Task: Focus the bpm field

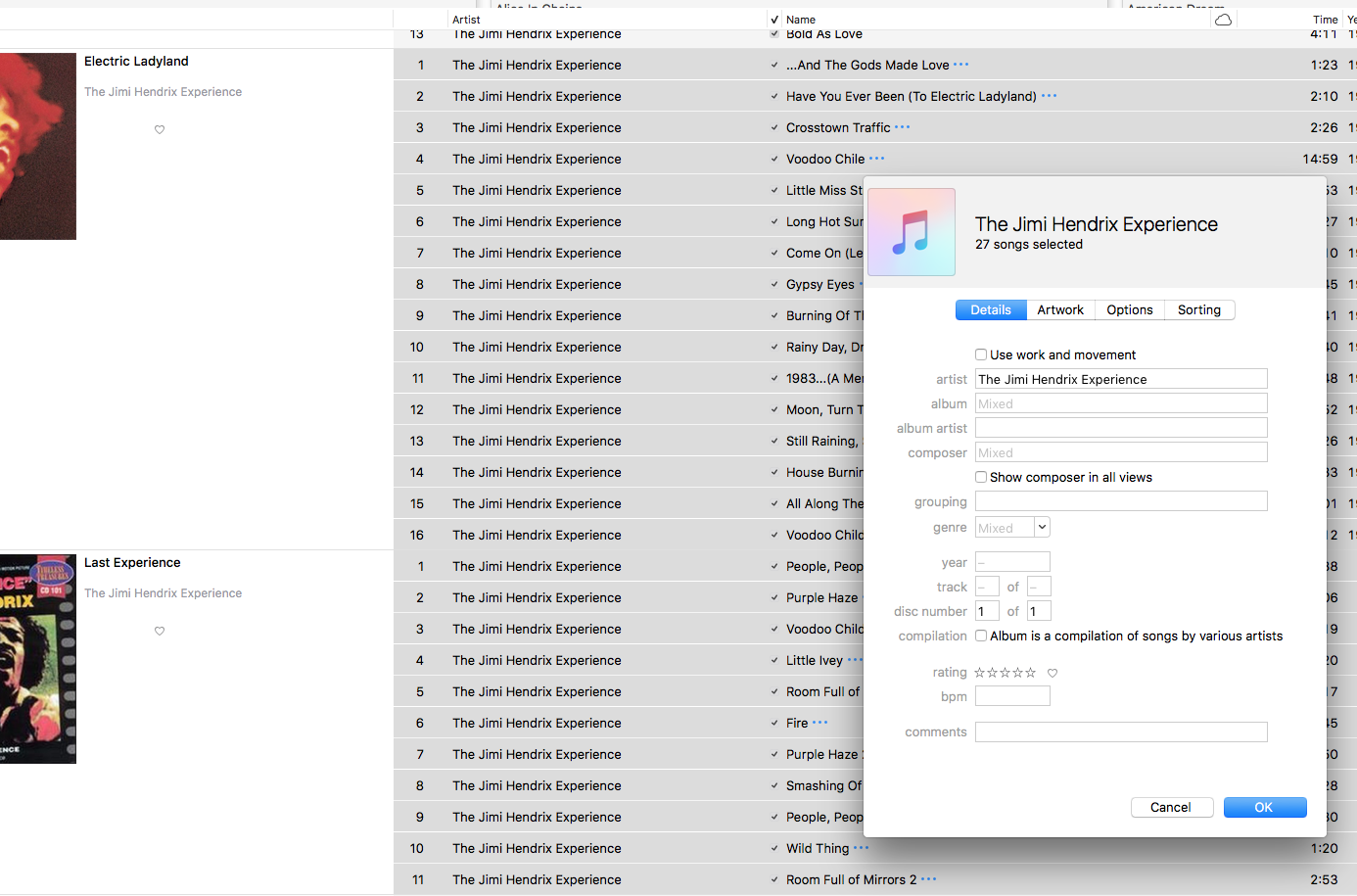Action: coord(1012,696)
